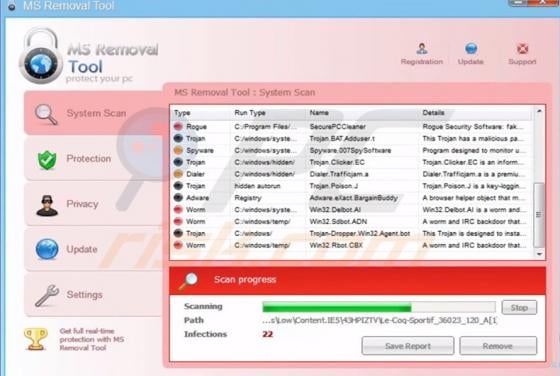
Task: Click the Rogue threat type icon
Action: pyautogui.click(x=178, y=126)
